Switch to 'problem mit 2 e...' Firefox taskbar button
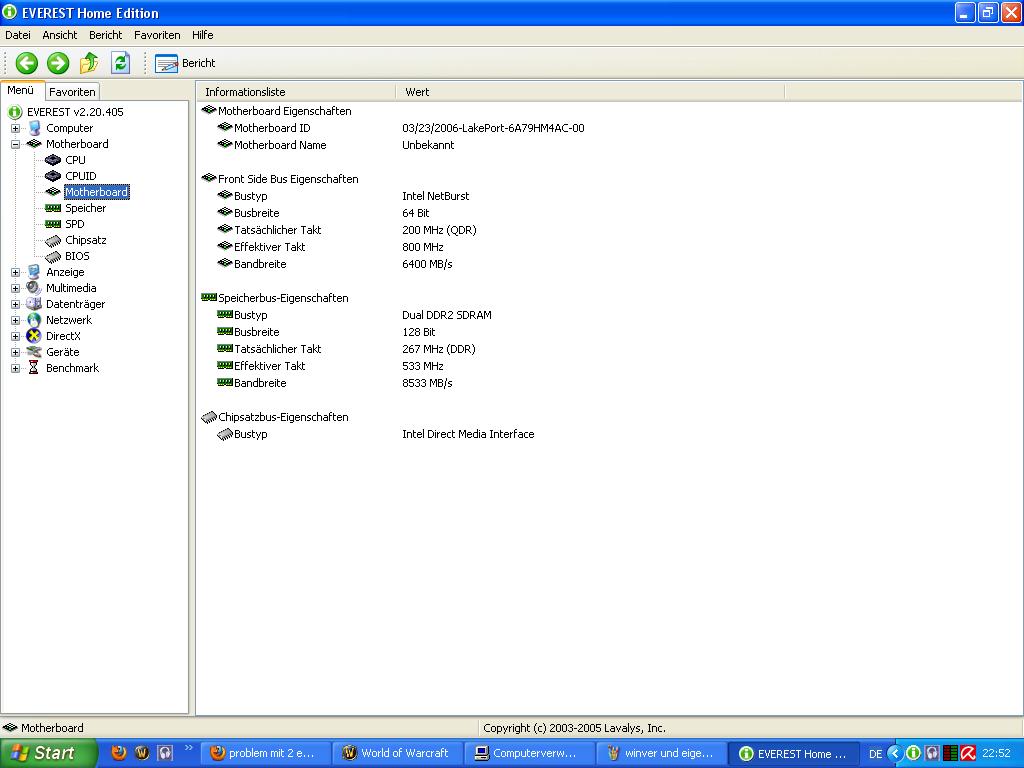Viewport: 1024px width, 768px height. [x=264, y=753]
